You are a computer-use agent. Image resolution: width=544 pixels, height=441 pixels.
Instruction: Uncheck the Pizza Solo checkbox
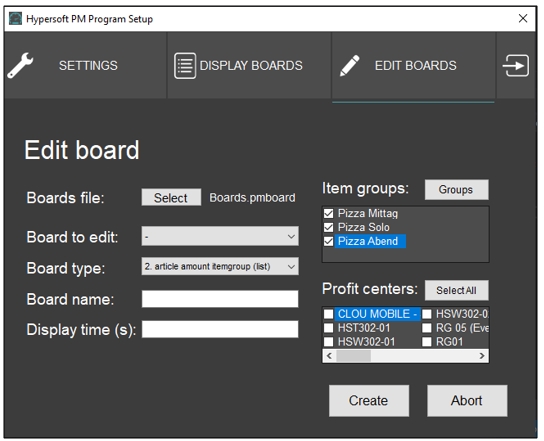328,227
